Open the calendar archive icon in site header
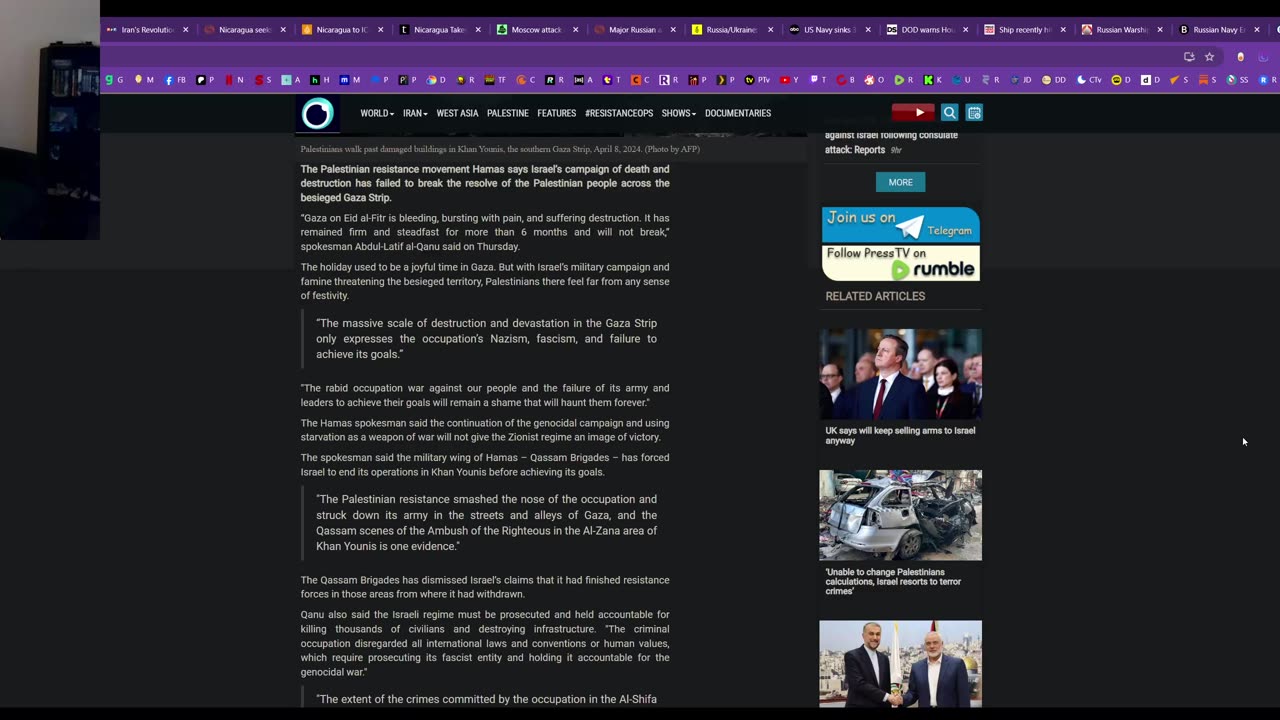This screenshot has width=1280, height=720. click(974, 113)
